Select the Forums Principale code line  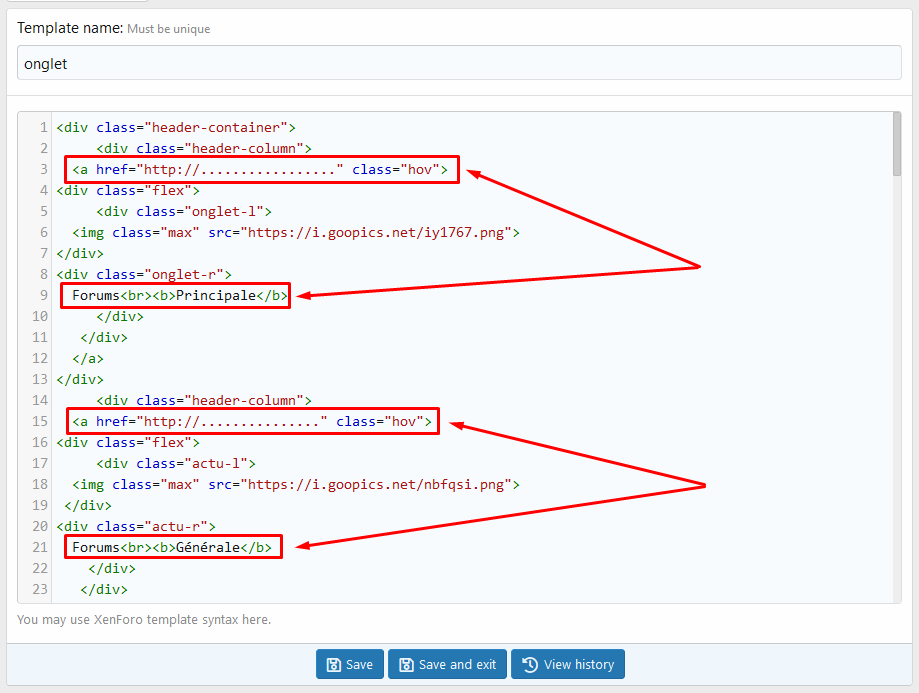[180, 295]
